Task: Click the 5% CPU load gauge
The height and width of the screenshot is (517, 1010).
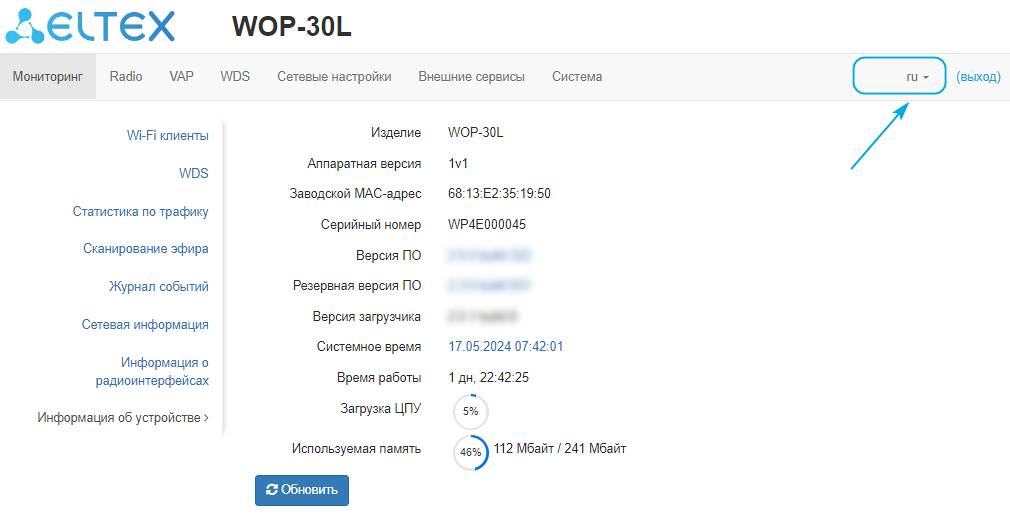Action: [x=470, y=412]
